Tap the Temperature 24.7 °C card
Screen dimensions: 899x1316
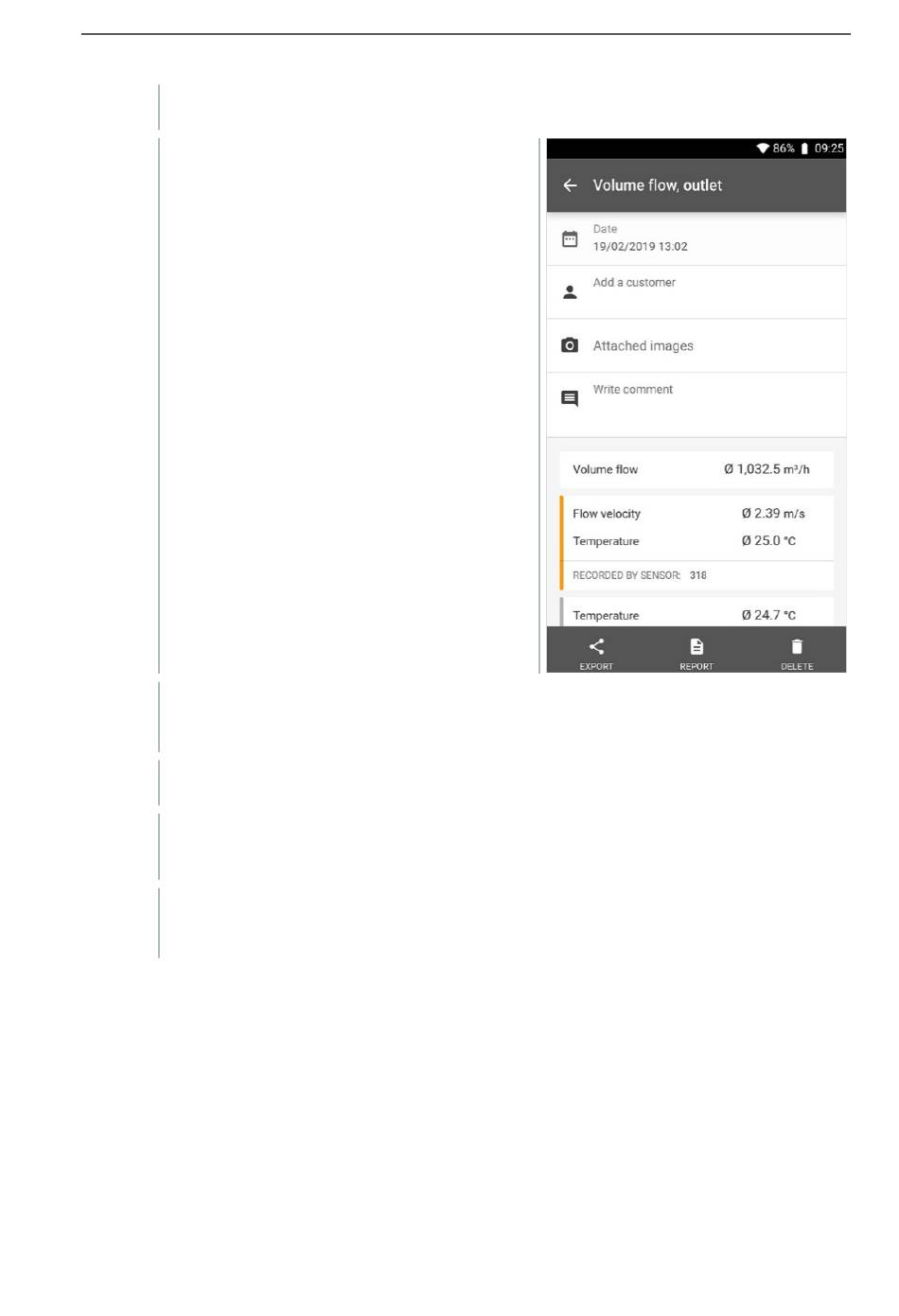pos(696,612)
